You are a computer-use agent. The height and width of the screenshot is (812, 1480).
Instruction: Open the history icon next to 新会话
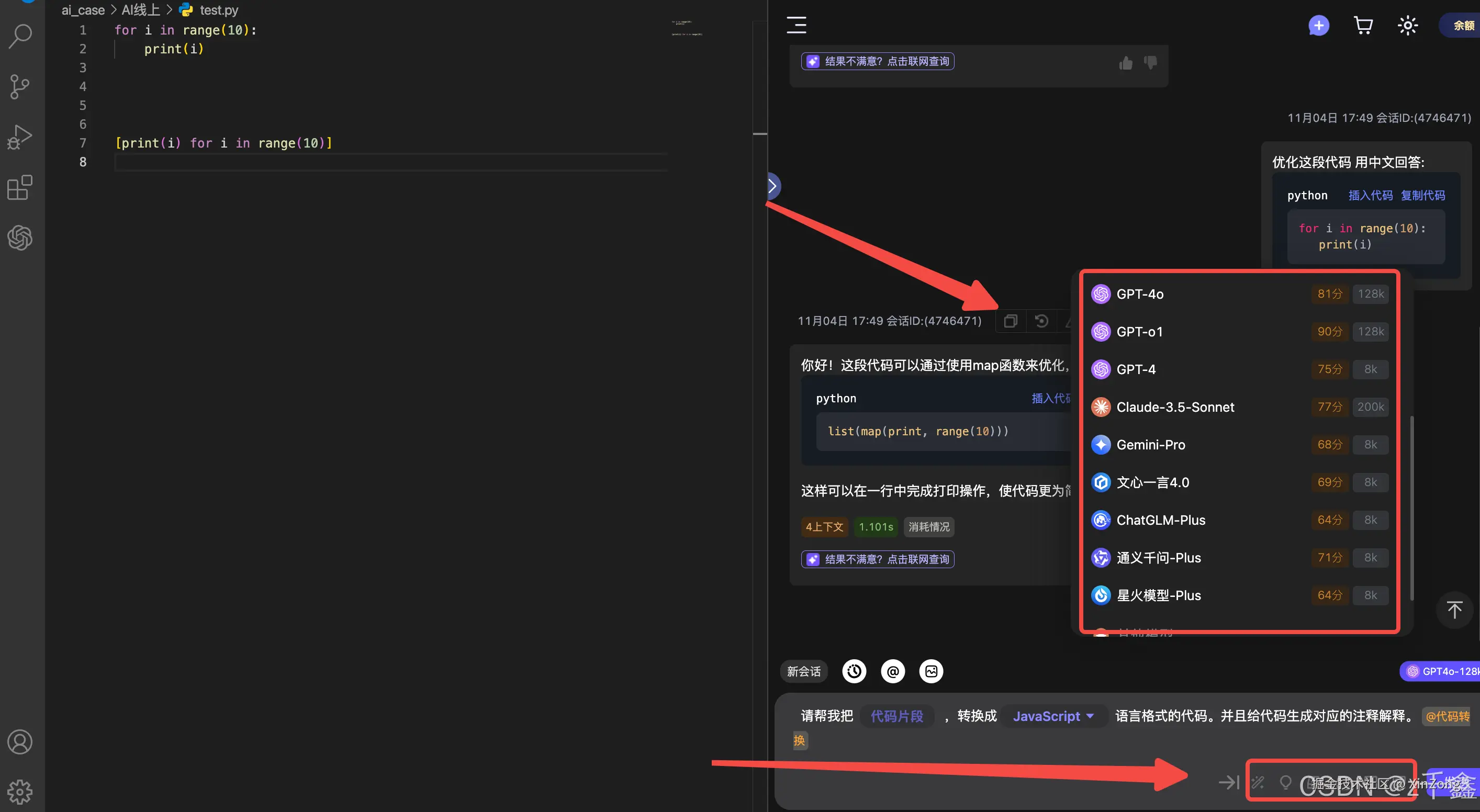click(854, 671)
